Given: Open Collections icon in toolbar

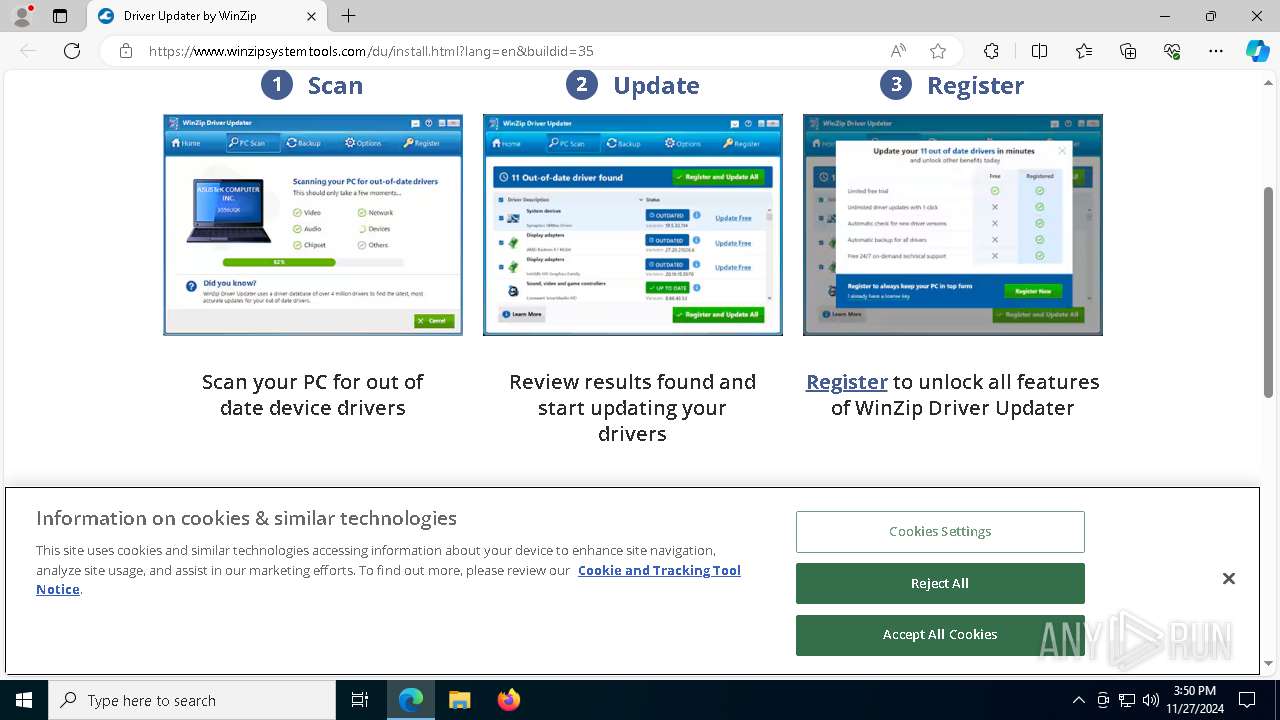Looking at the screenshot, I should pyautogui.click(x=1128, y=51).
